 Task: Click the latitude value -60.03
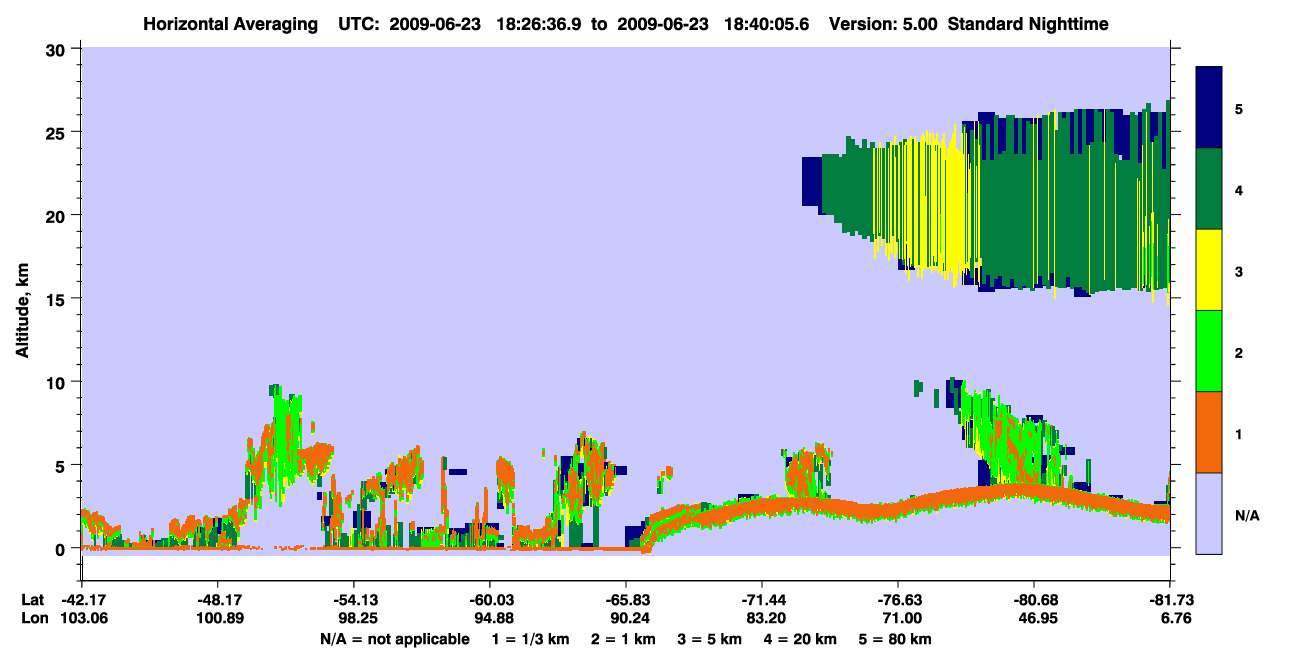click(x=490, y=600)
